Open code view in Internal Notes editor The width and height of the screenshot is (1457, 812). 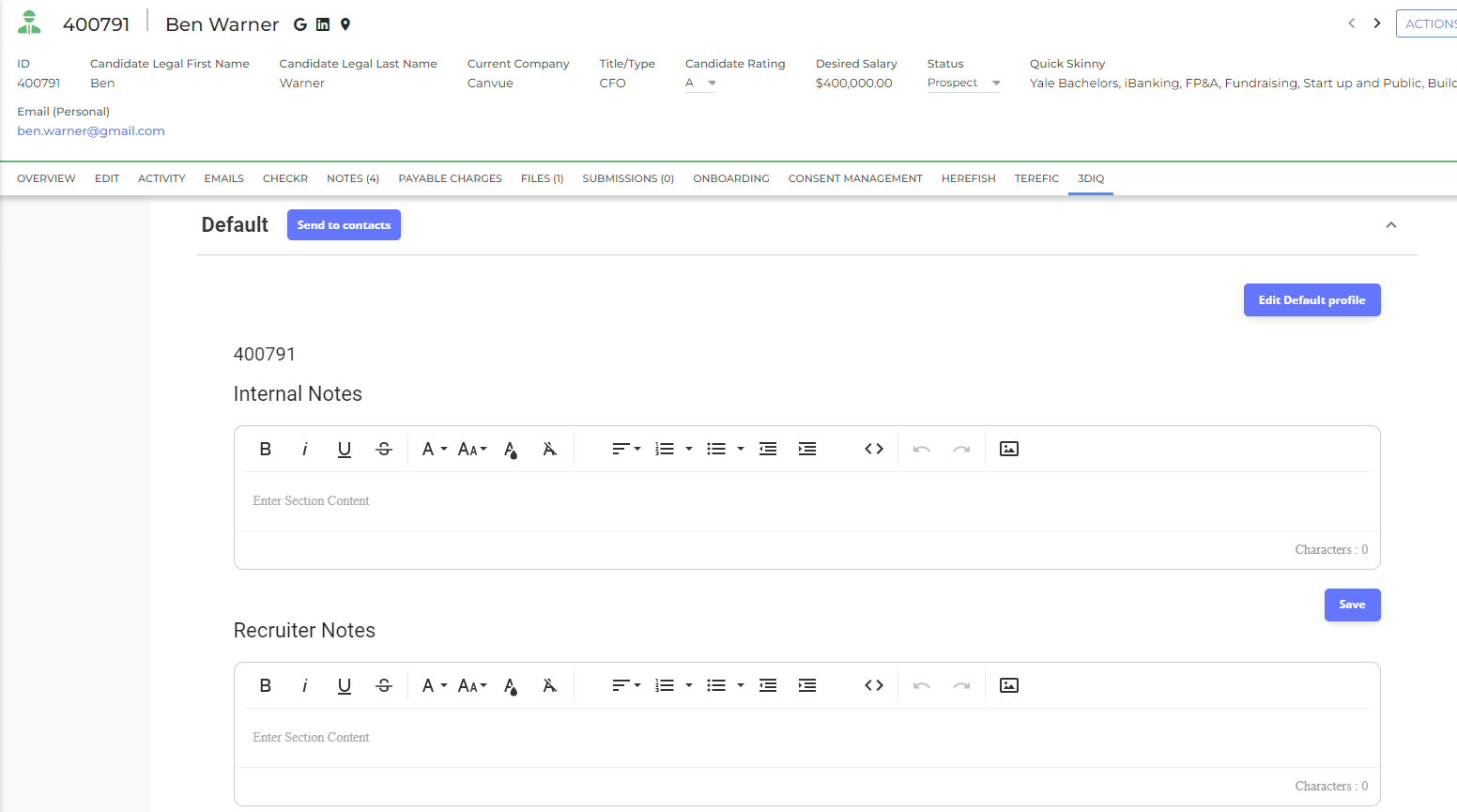874,449
